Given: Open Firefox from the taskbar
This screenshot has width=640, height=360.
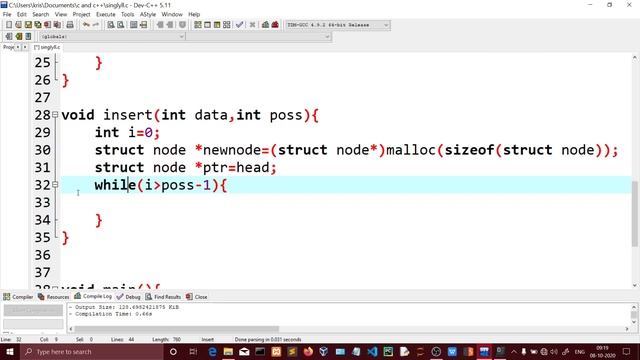Looking at the screenshot, I should [308, 351].
